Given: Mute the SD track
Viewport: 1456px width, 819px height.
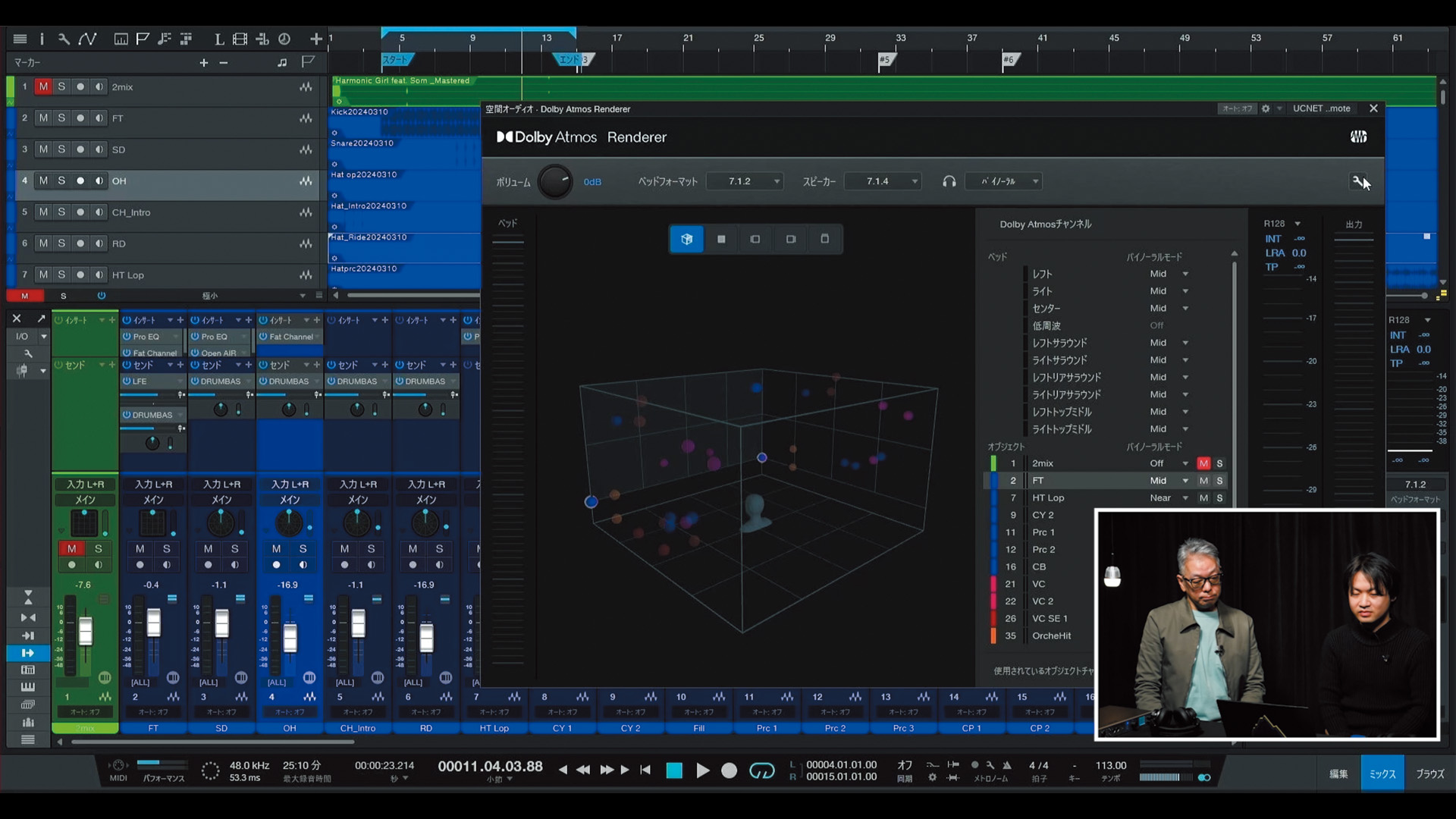Looking at the screenshot, I should (43, 149).
